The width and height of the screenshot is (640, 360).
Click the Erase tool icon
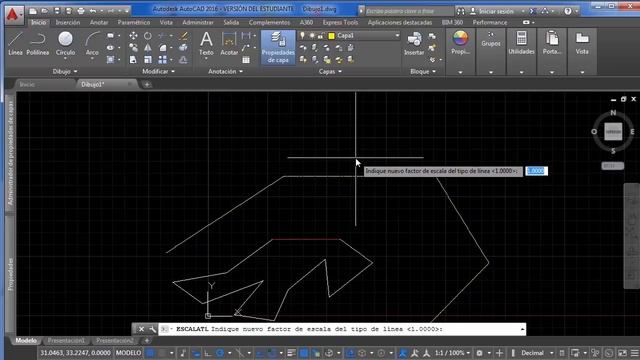[184, 36]
